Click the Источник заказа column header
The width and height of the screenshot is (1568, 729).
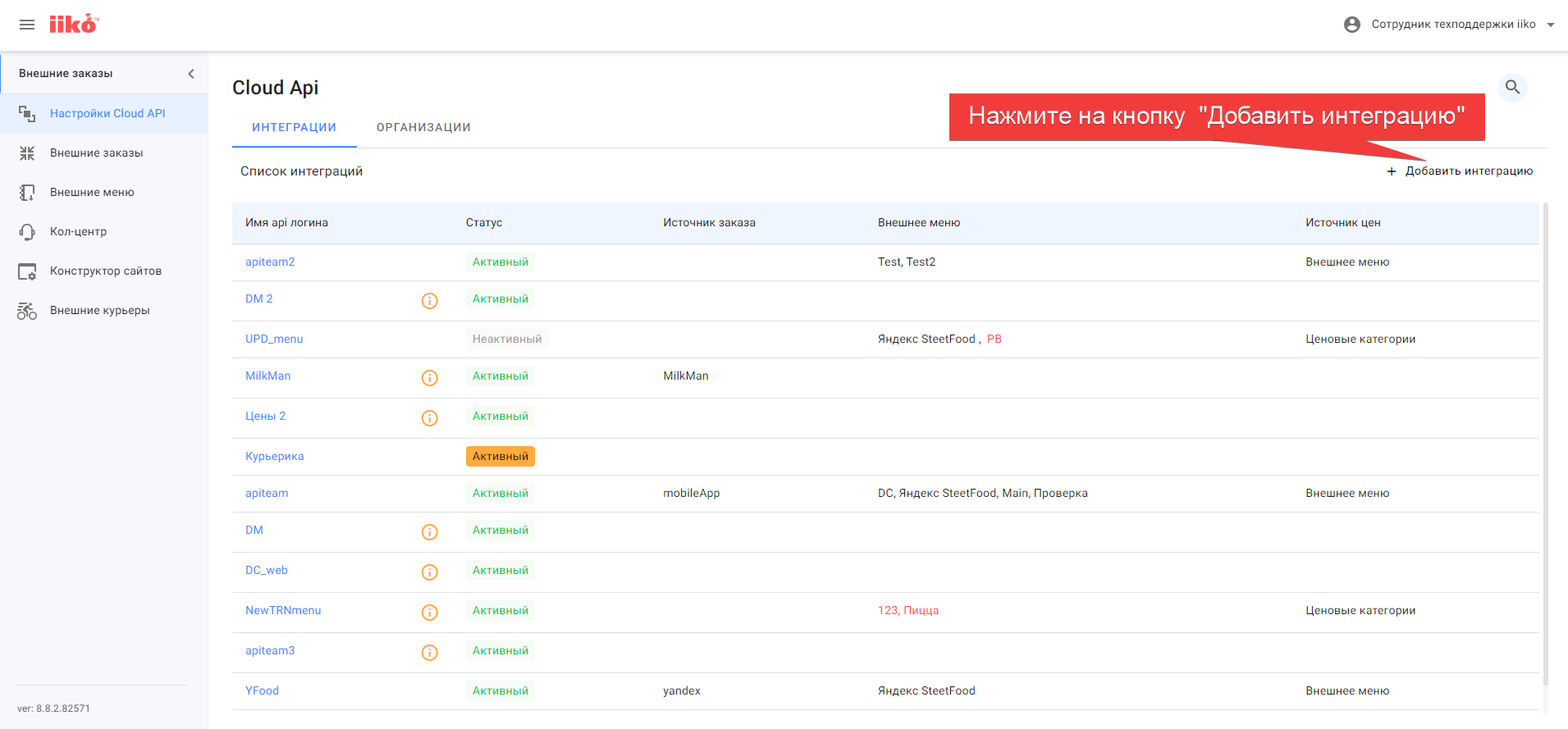coord(710,222)
